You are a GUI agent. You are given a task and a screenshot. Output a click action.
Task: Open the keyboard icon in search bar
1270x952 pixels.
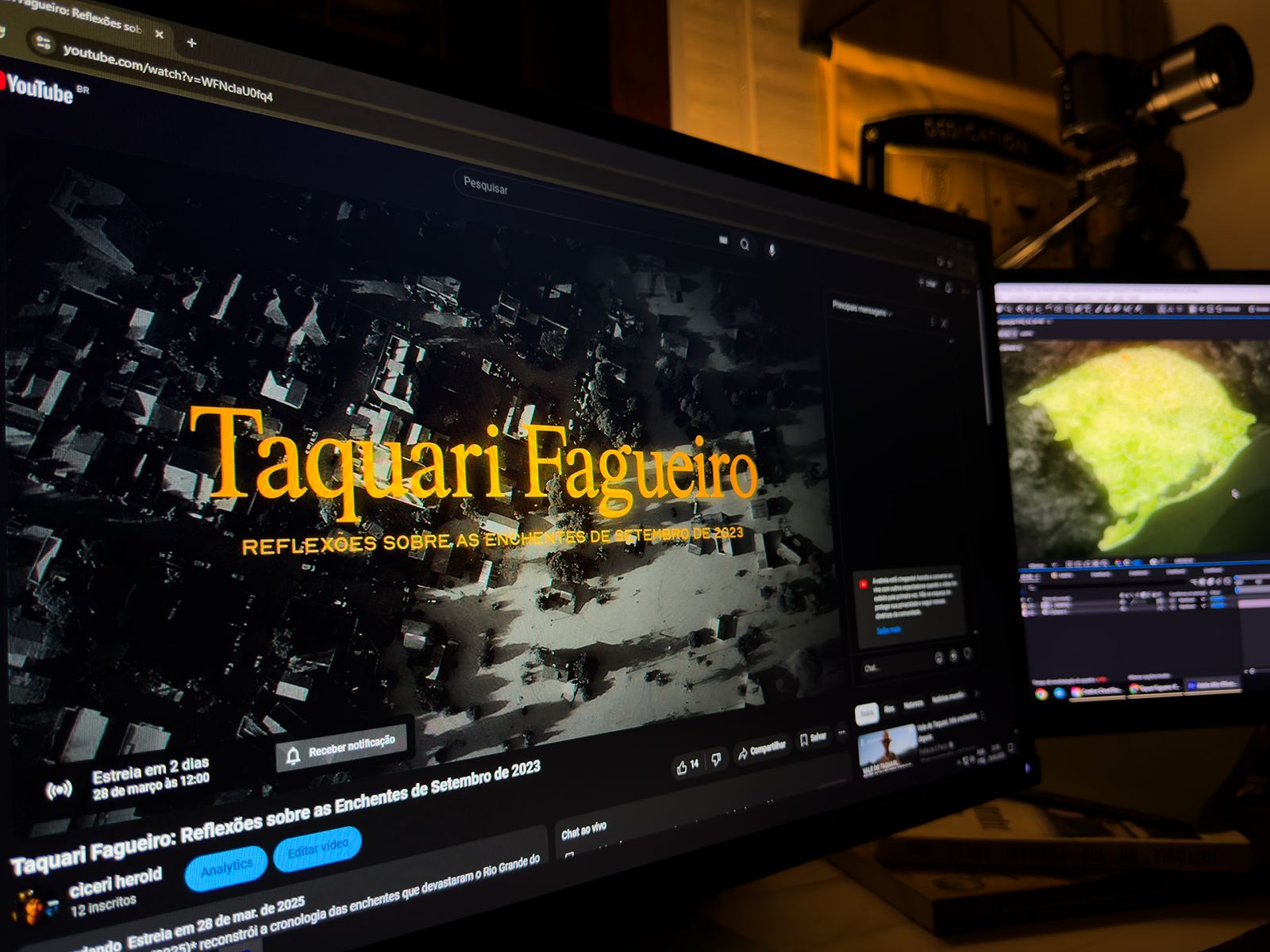pos(722,240)
